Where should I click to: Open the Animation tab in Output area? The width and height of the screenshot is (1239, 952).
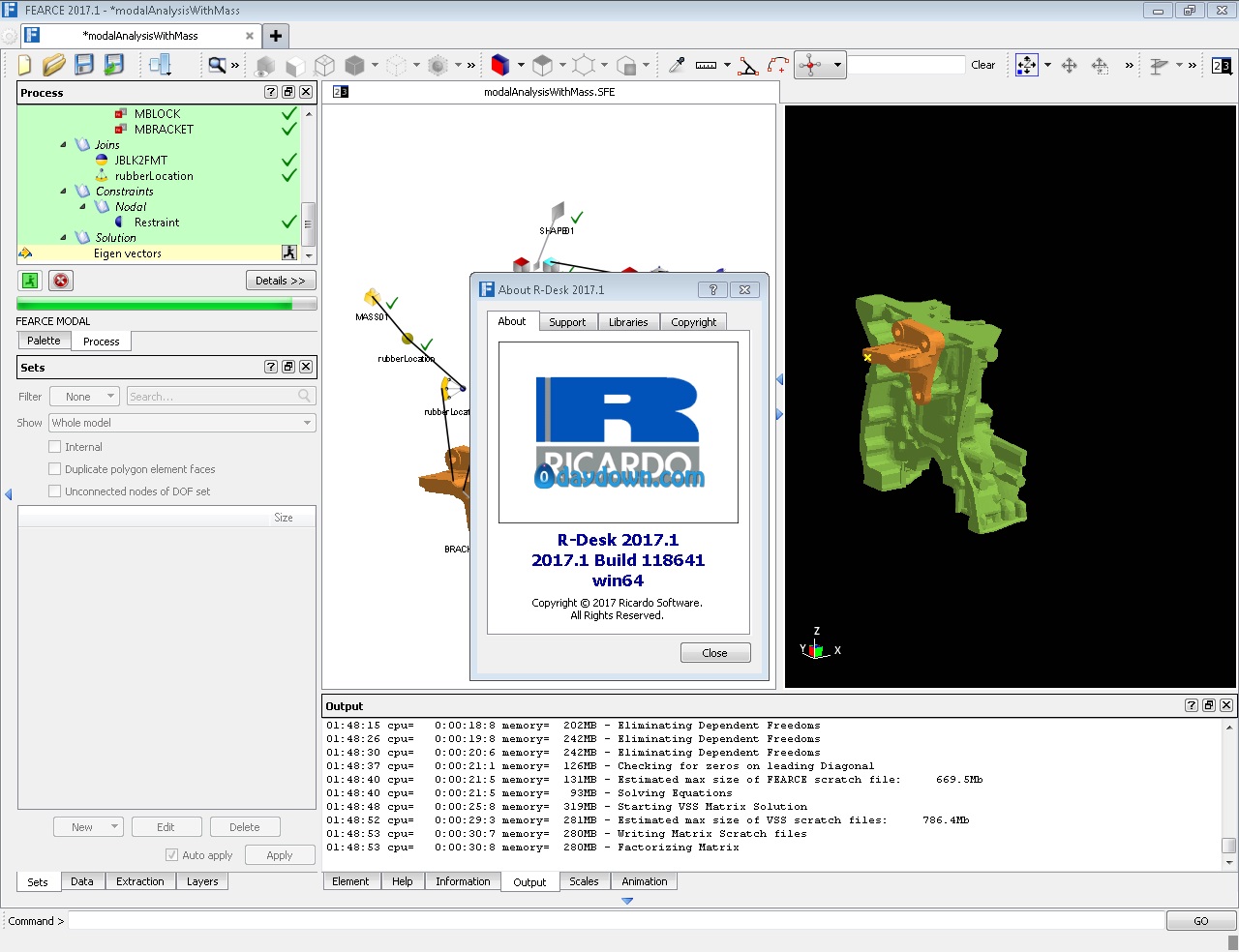[645, 881]
